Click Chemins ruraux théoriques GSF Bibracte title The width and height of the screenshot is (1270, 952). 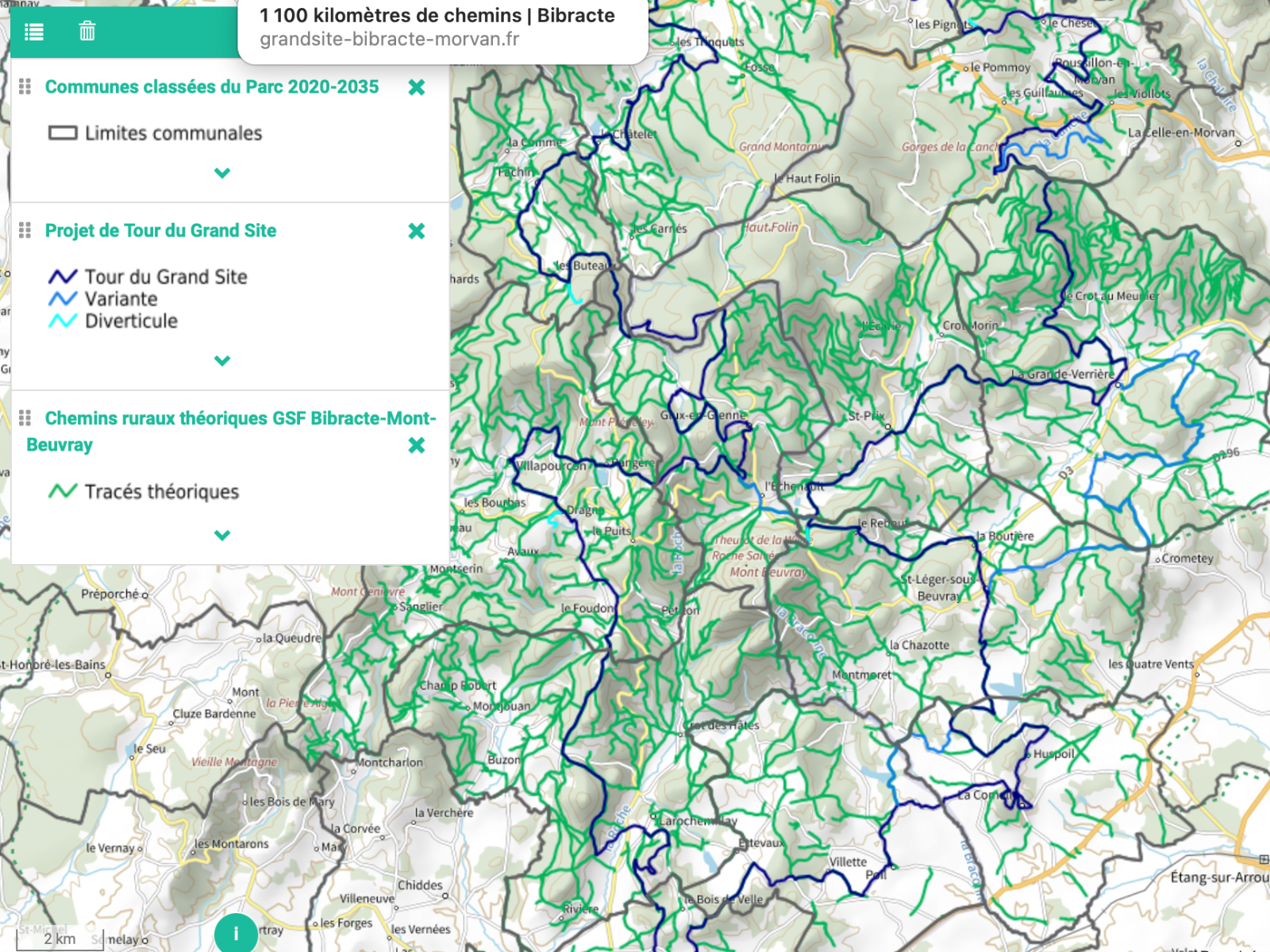point(232,431)
